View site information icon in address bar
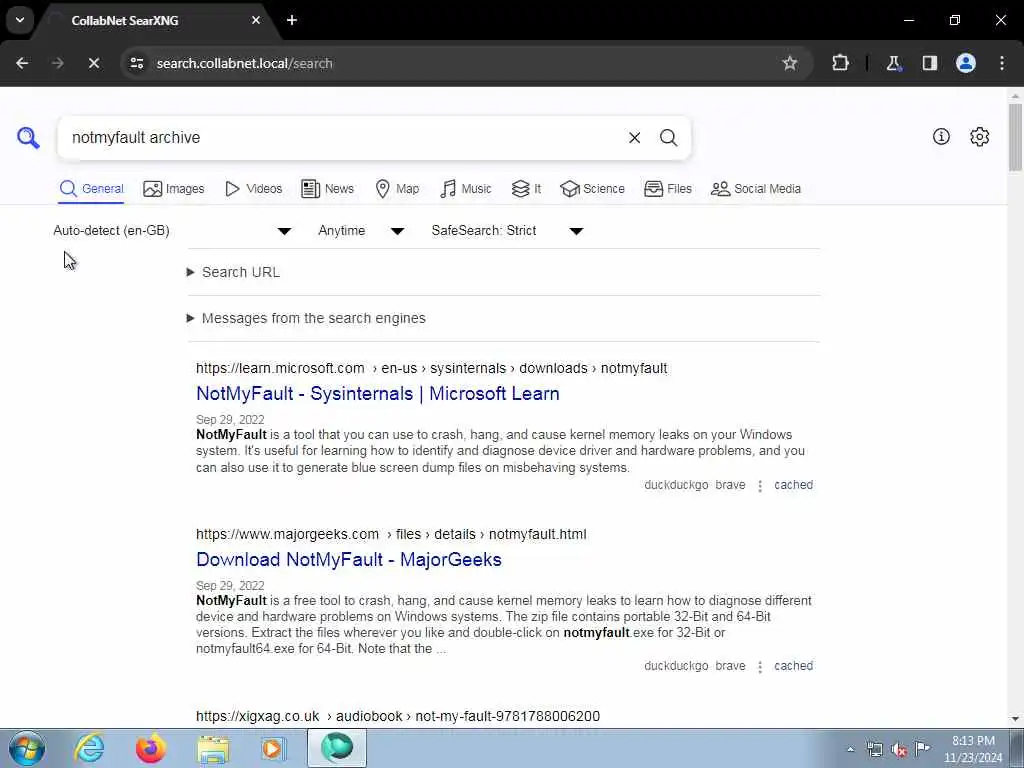 point(136,63)
